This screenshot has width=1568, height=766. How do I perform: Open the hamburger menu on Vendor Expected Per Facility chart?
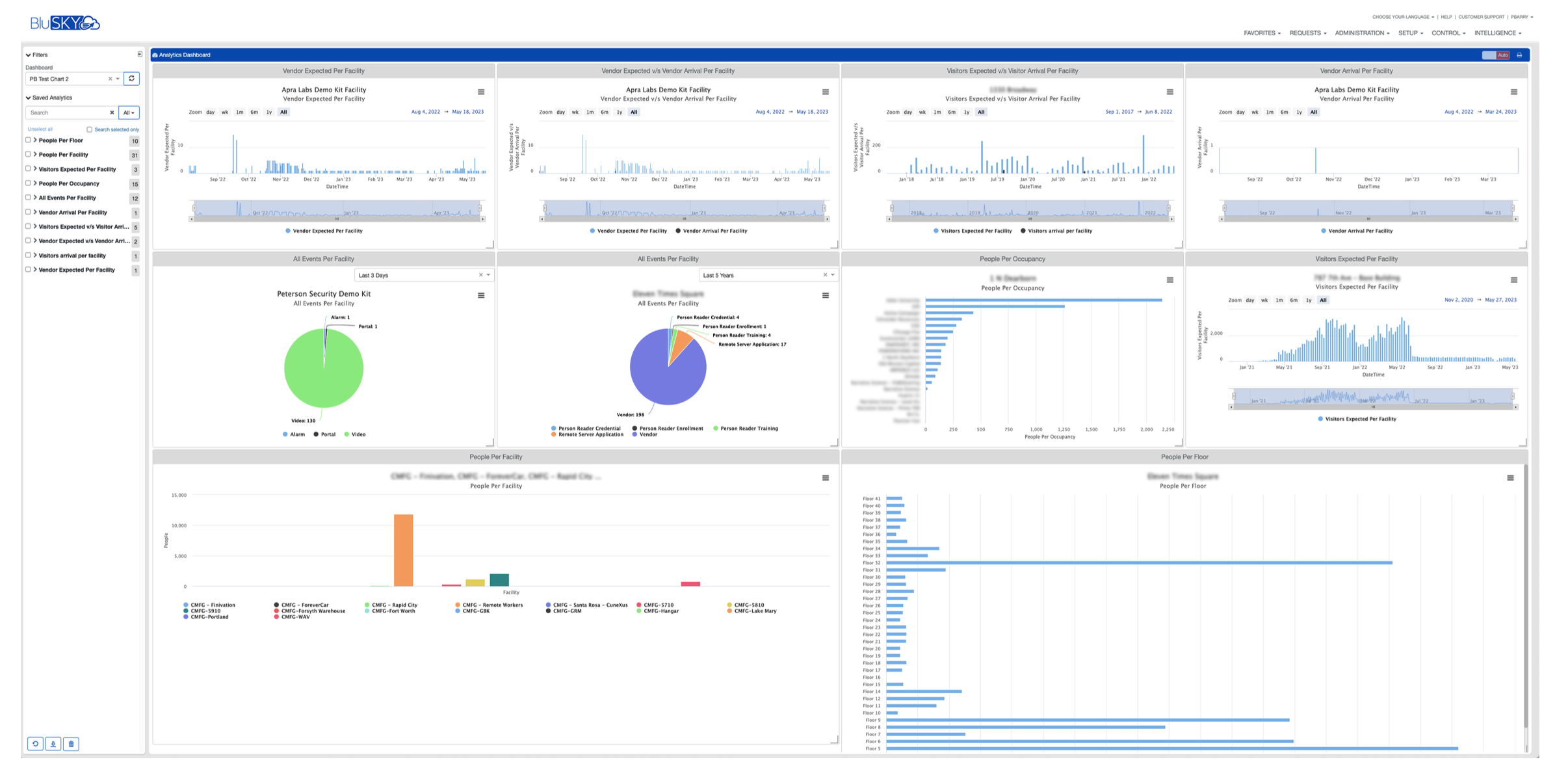click(x=481, y=91)
